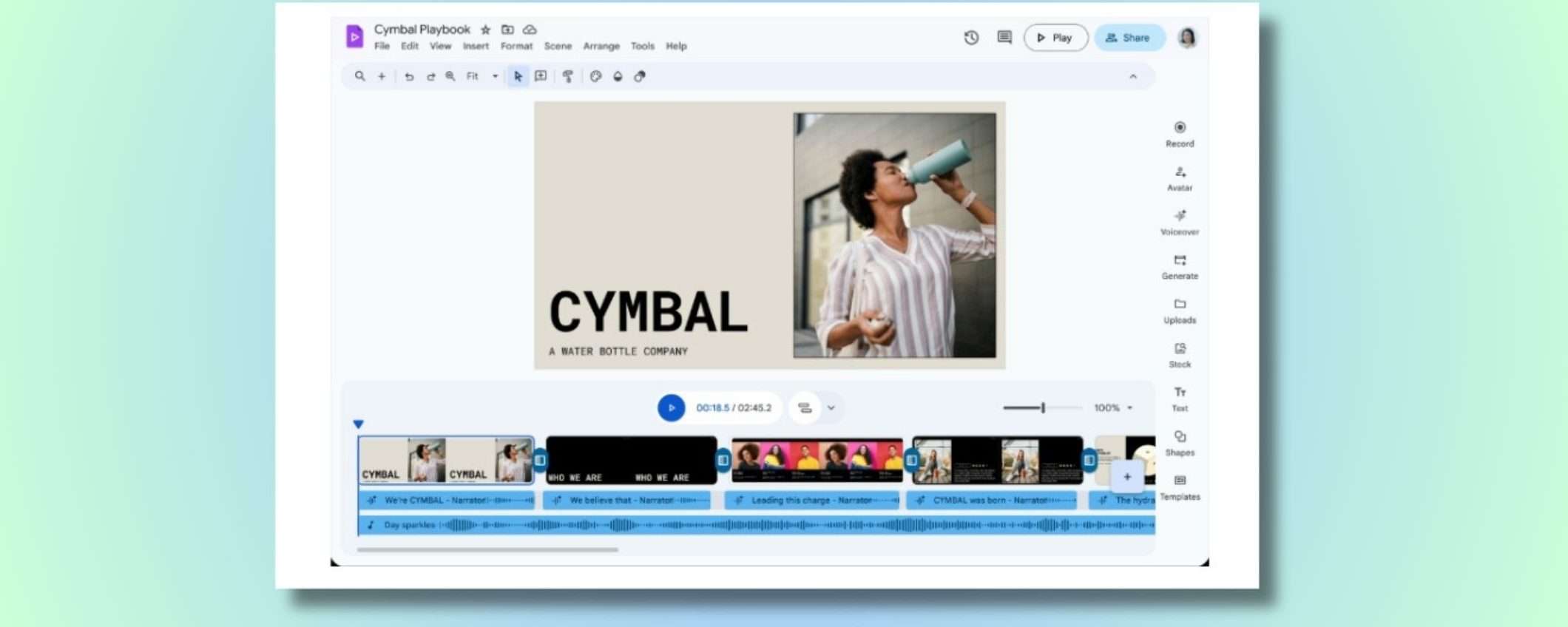Undo the last action

click(409, 76)
